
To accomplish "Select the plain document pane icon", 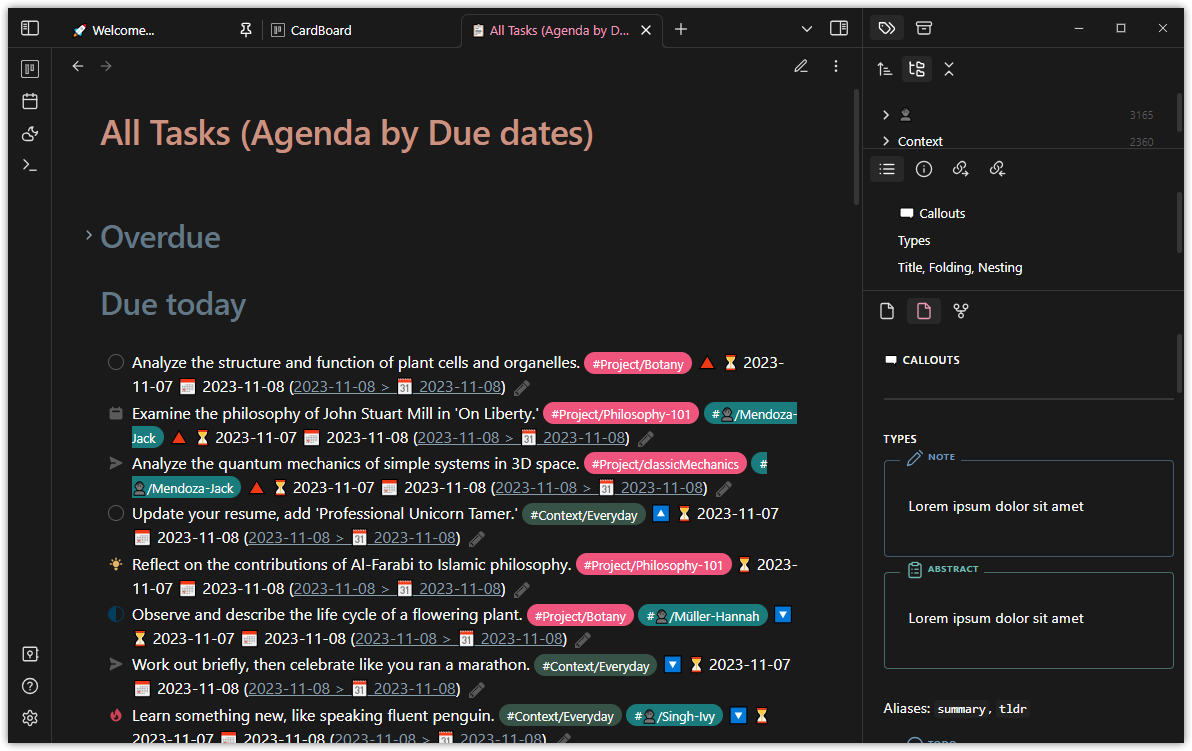I will (x=887, y=311).
